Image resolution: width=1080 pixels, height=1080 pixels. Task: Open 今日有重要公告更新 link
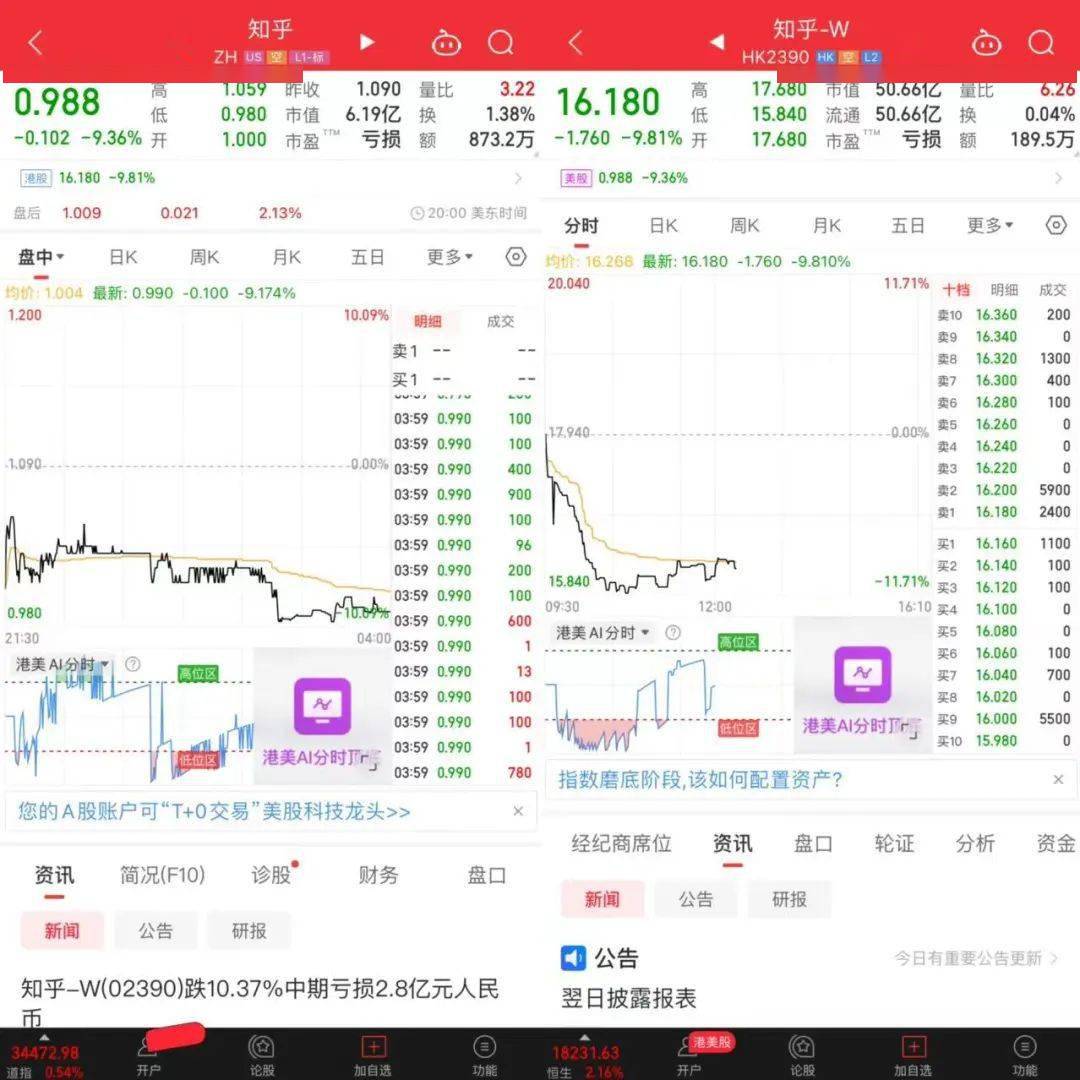point(976,958)
